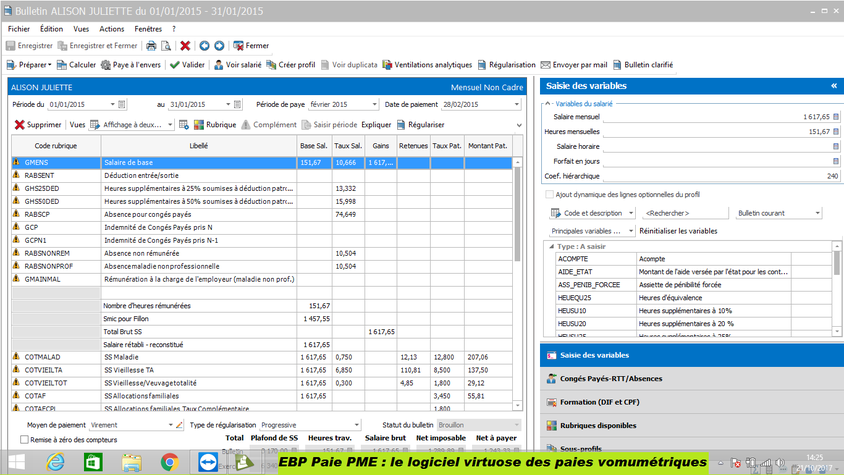Open Rubriques disponibles panel
This screenshot has width=844, height=475.
pos(691,425)
